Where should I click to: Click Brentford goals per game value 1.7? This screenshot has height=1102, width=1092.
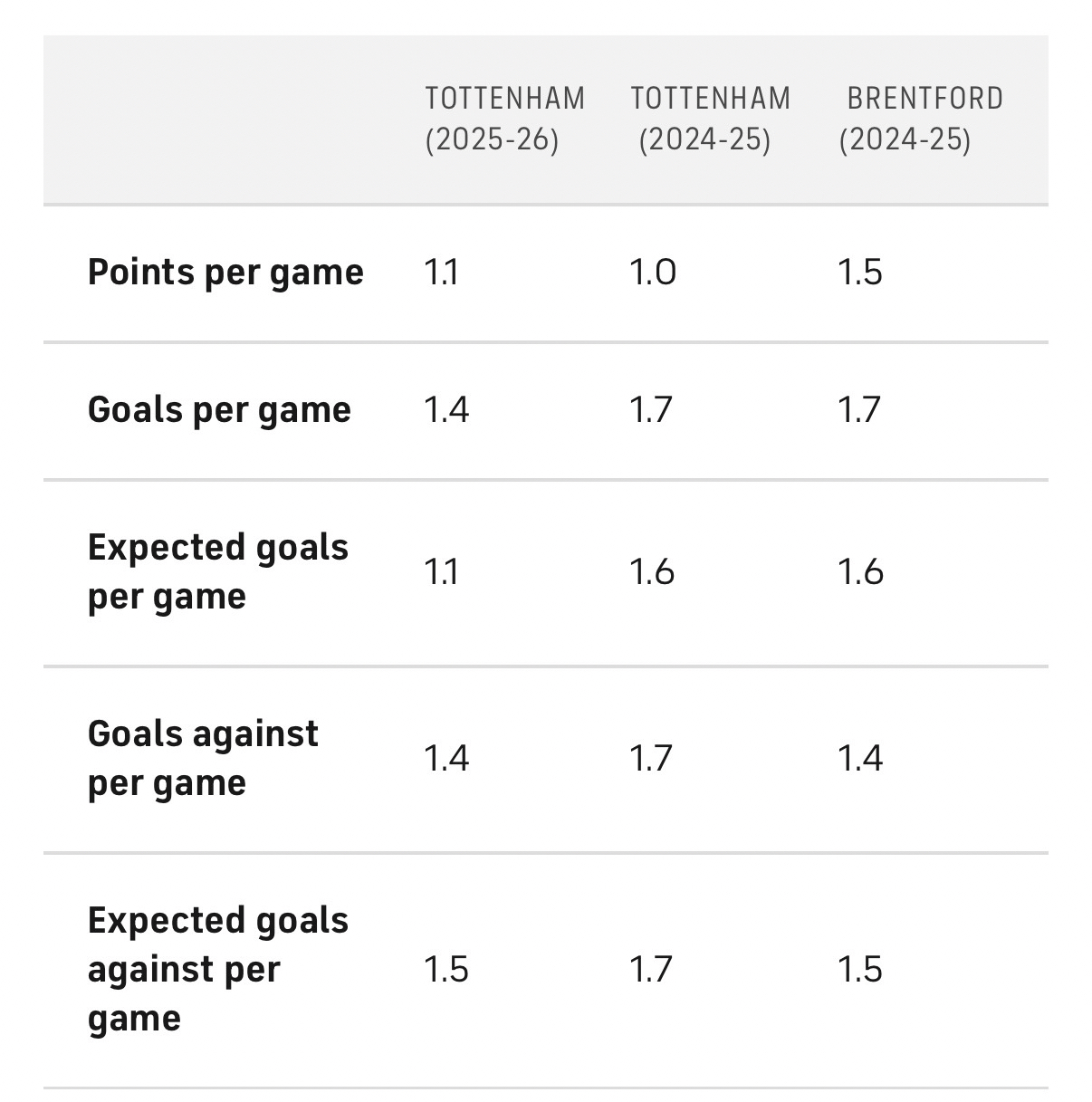pyautogui.click(x=859, y=410)
